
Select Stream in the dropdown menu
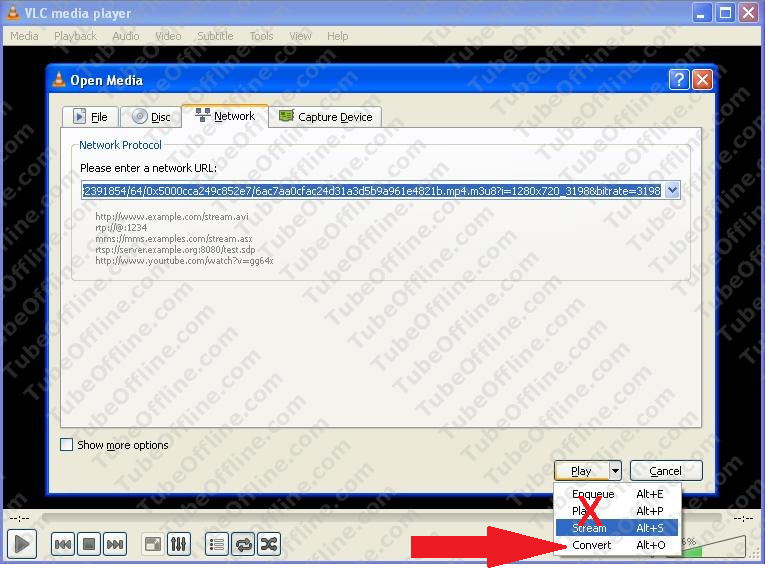[590, 527]
